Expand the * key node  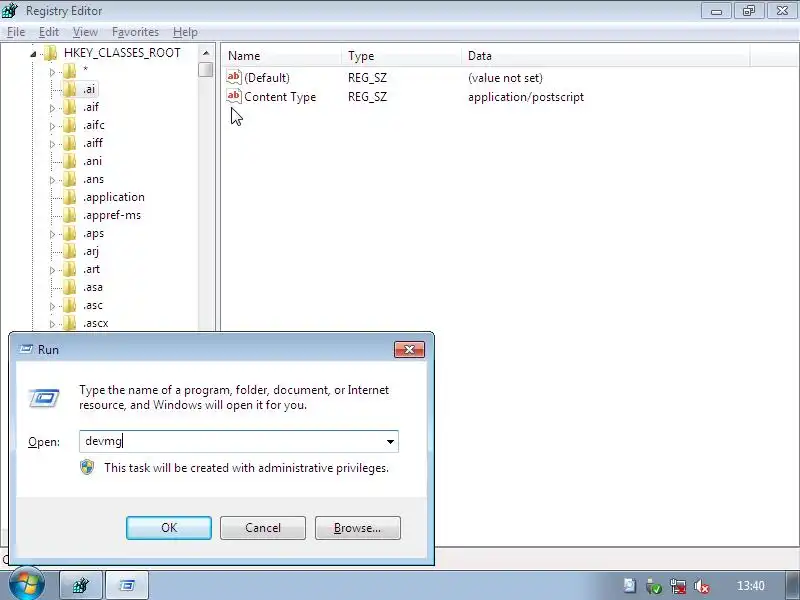click(52, 72)
